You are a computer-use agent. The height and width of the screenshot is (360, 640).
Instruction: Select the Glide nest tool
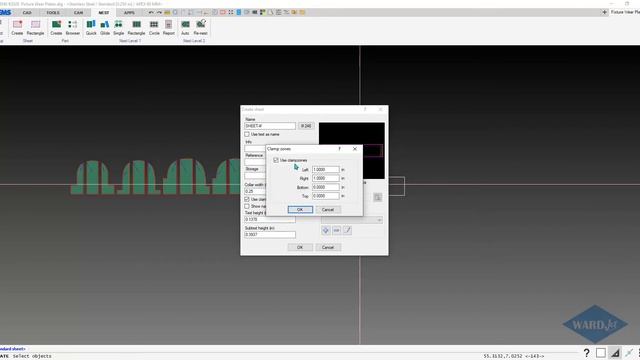pyautogui.click(x=105, y=28)
